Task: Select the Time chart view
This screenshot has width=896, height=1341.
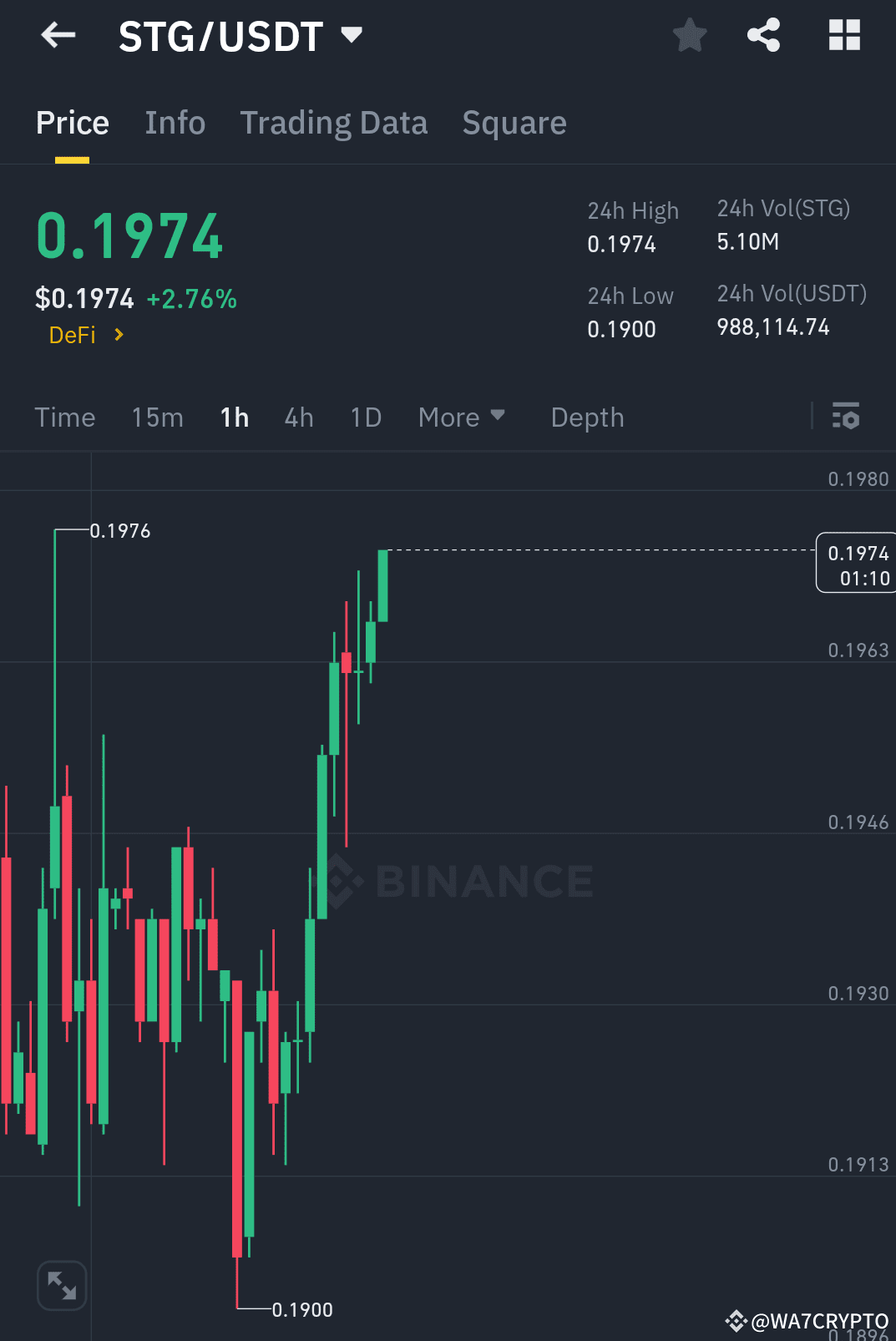Action: tap(64, 417)
